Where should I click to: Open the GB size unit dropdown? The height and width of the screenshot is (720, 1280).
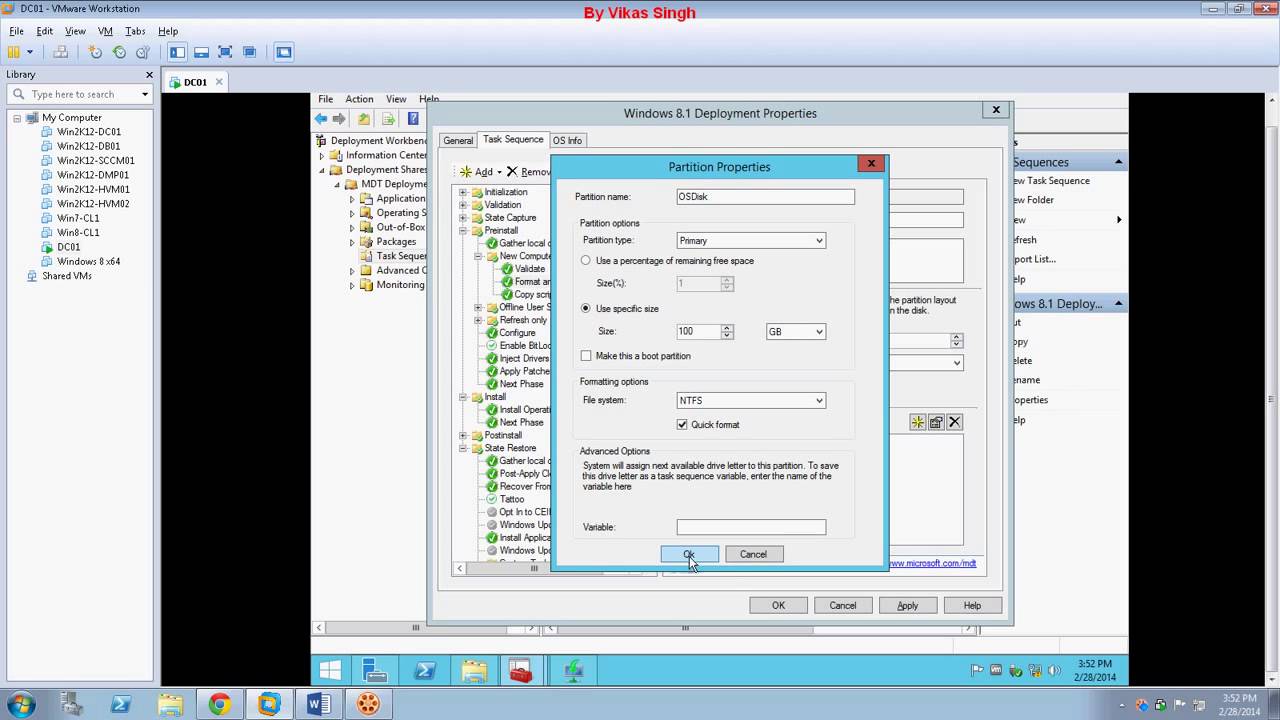pos(796,331)
